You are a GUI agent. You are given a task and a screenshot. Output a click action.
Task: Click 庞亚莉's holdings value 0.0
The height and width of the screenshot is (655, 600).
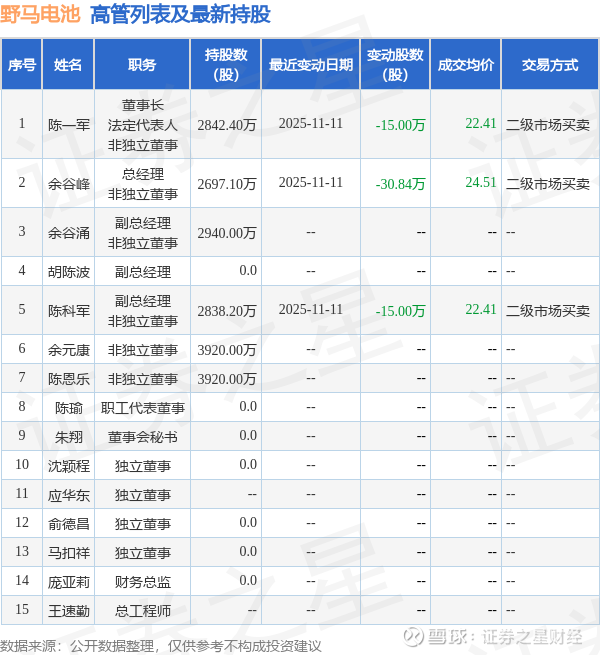pyautogui.click(x=248, y=580)
